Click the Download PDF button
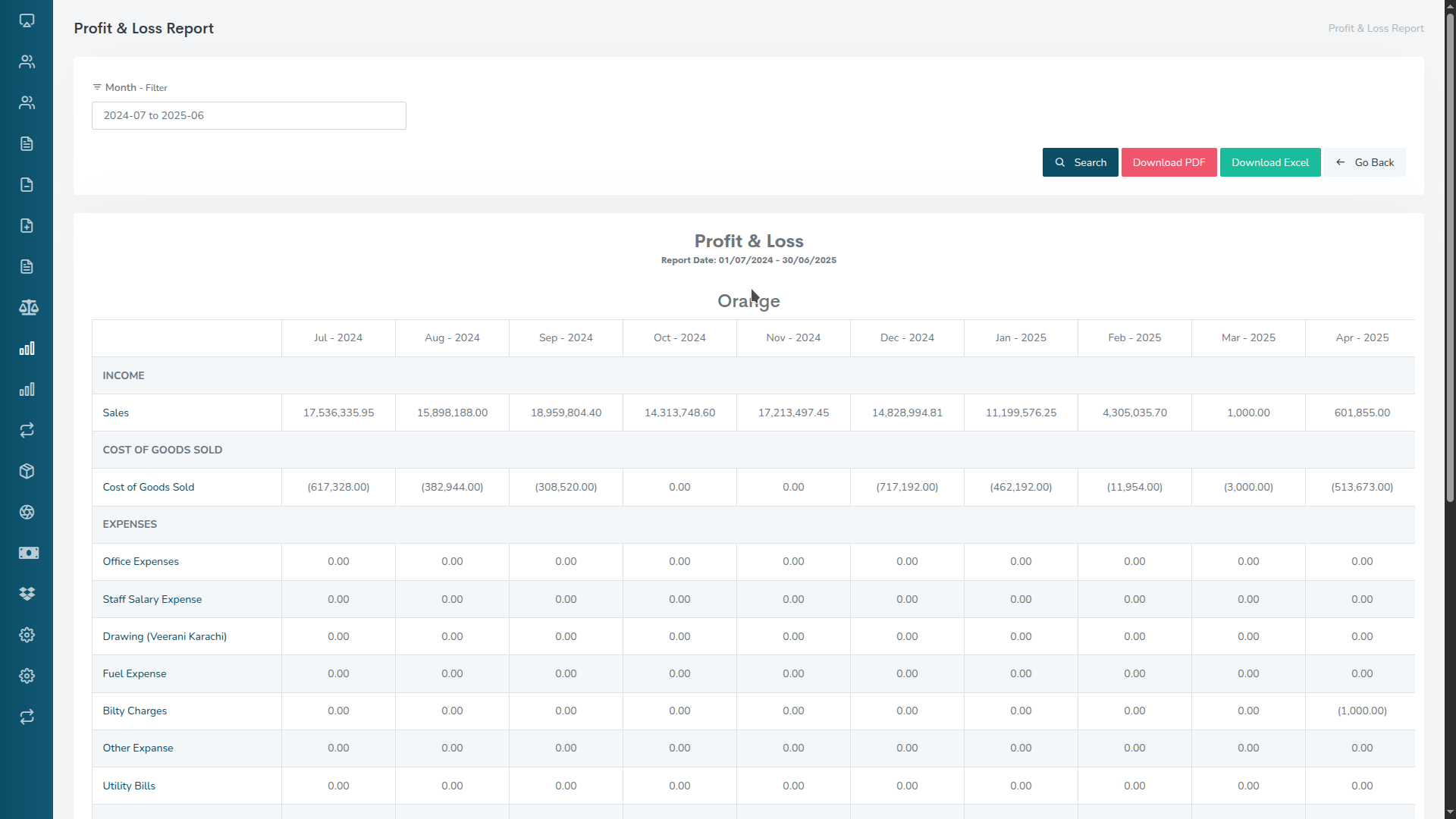The image size is (1456, 819). tap(1169, 162)
